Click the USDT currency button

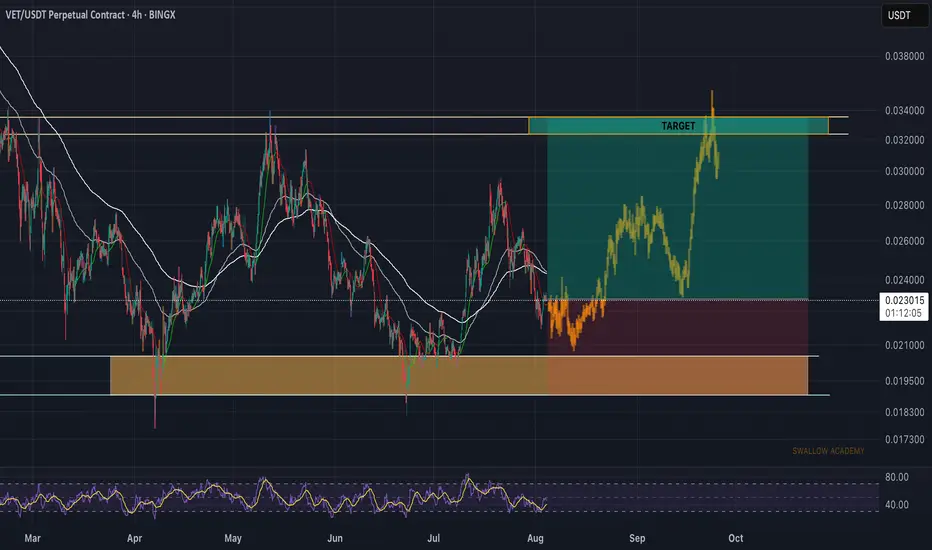click(x=904, y=15)
